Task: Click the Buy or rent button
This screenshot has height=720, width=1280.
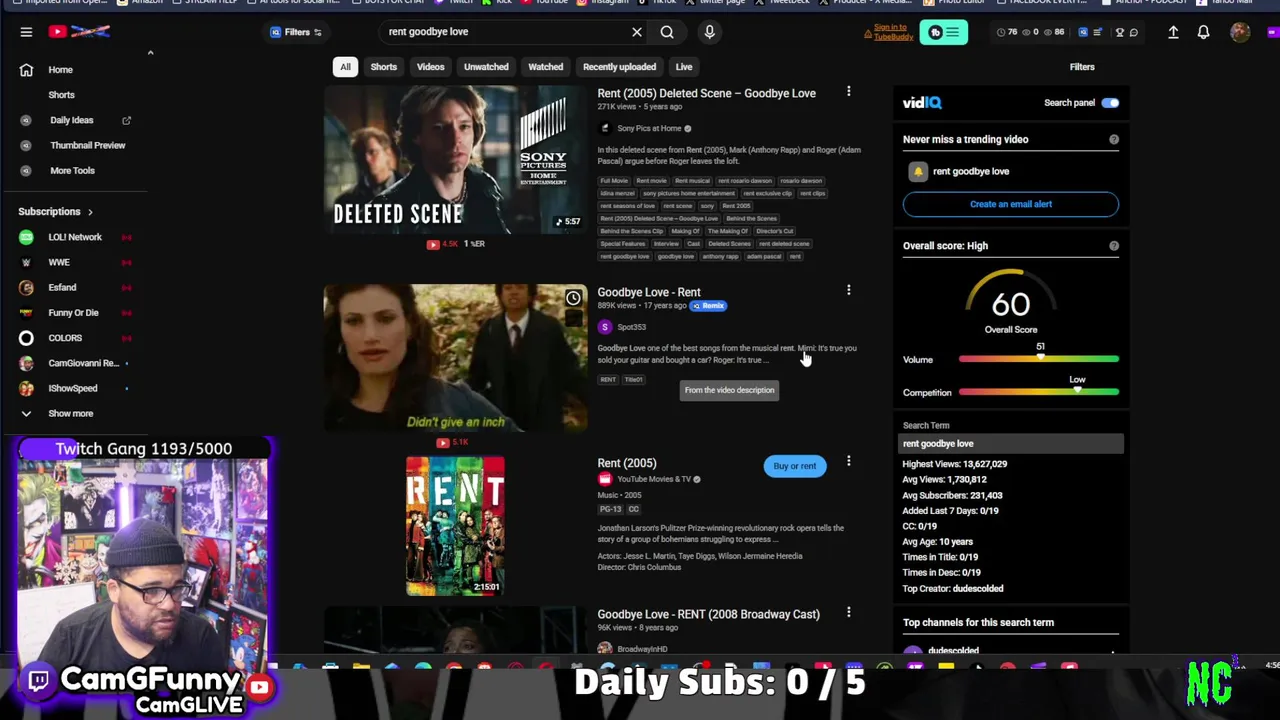Action: click(795, 466)
